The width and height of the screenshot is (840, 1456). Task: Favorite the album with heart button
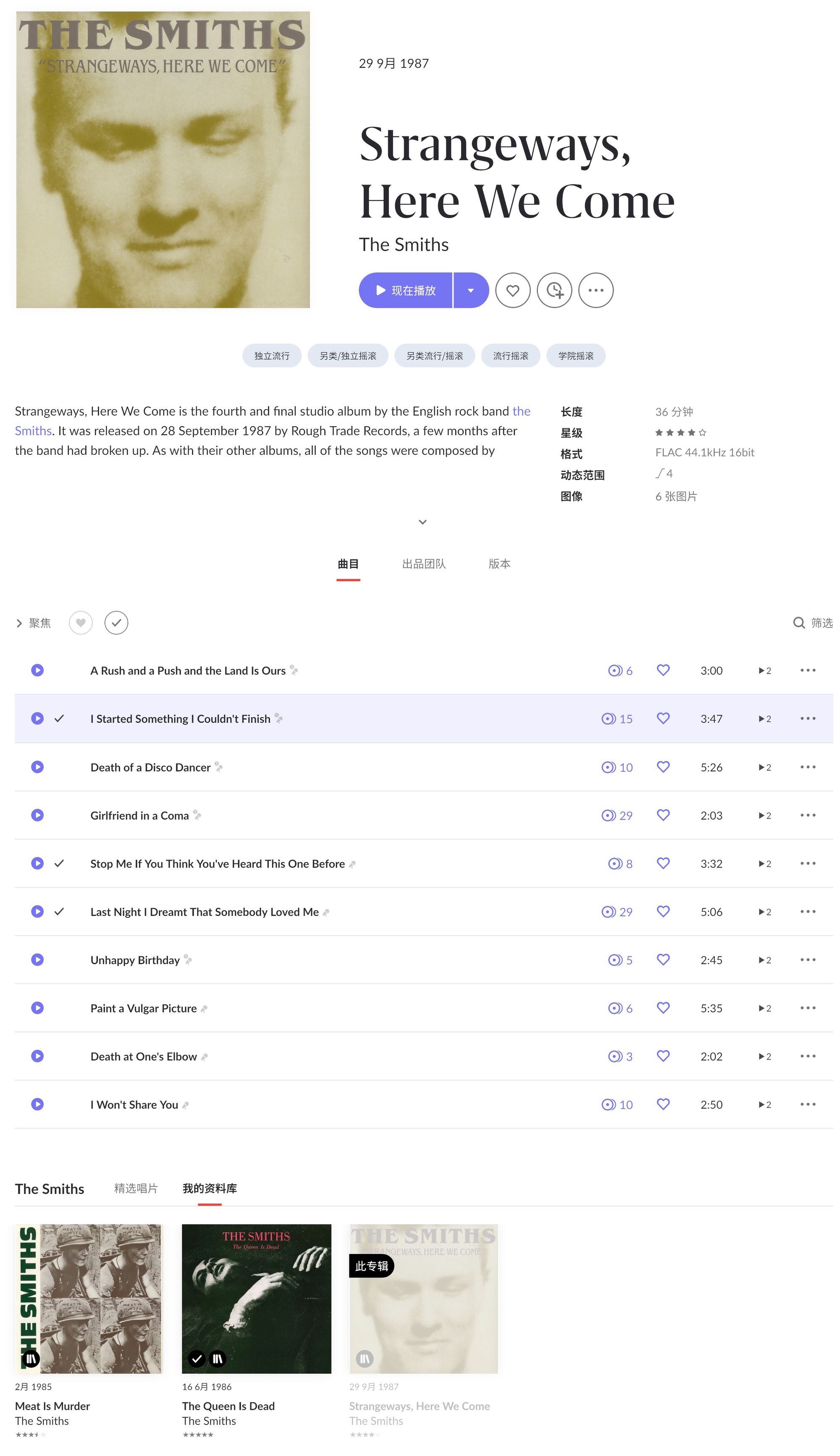[513, 290]
